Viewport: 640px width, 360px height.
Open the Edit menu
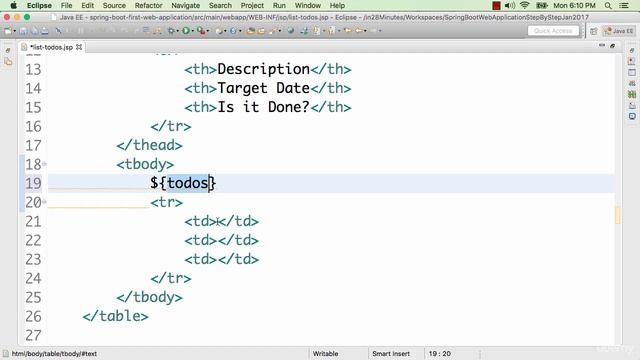pos(87,5)
